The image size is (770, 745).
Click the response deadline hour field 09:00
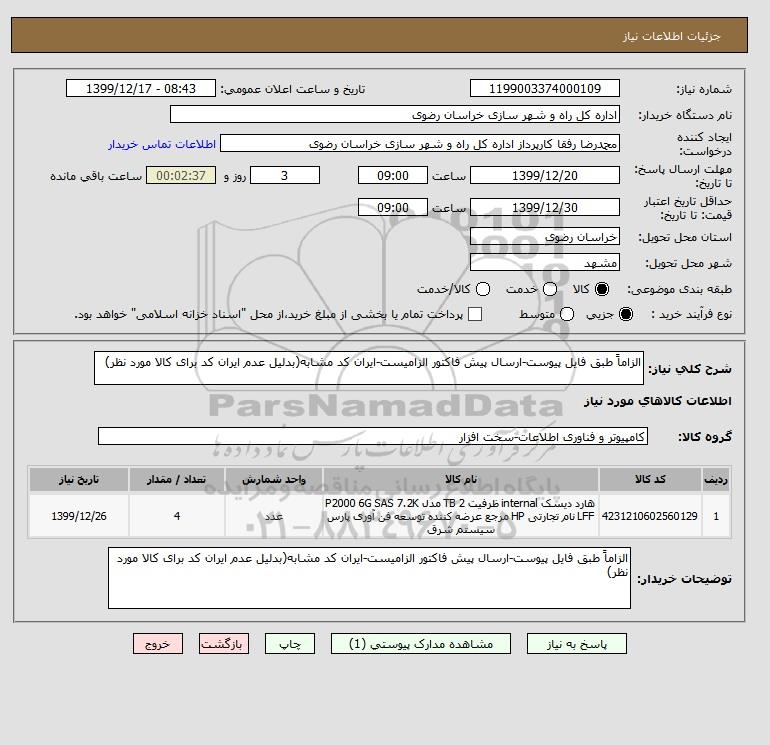393,175
